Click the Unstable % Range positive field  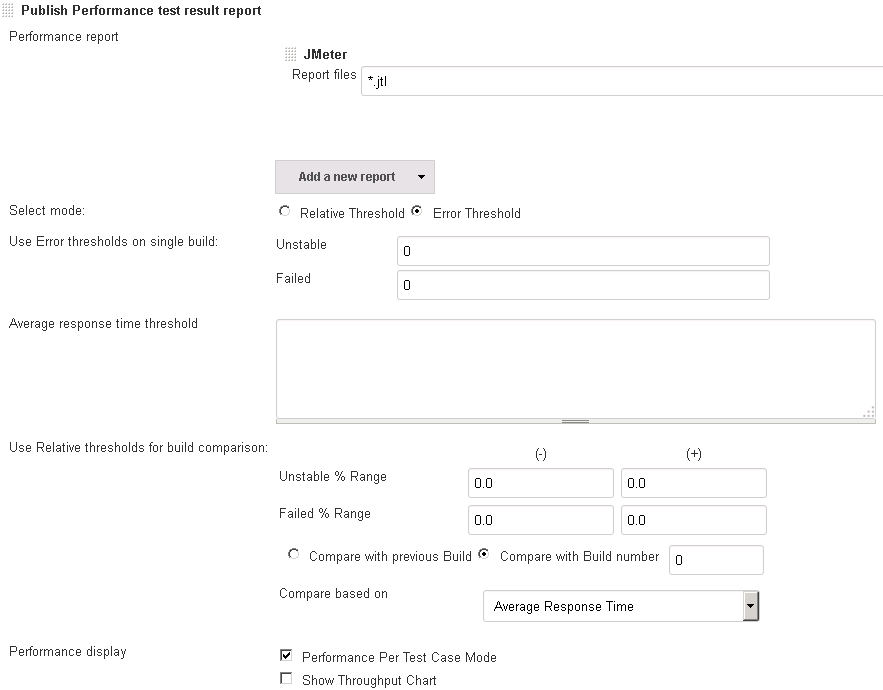point(693,483)
